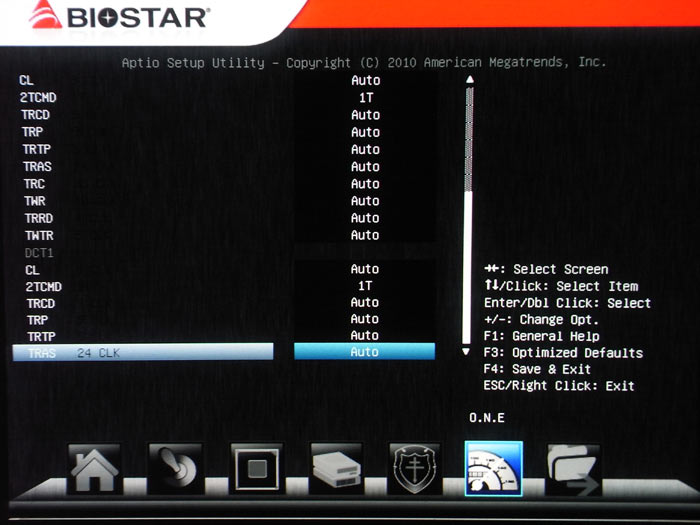Open the TWR Auto value
The image size is (700, 525).
click(366, 201)
